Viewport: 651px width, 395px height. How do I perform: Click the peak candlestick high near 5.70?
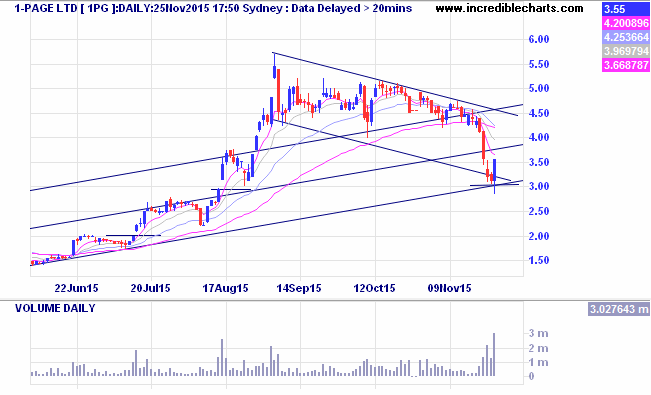tap(274, 66)
